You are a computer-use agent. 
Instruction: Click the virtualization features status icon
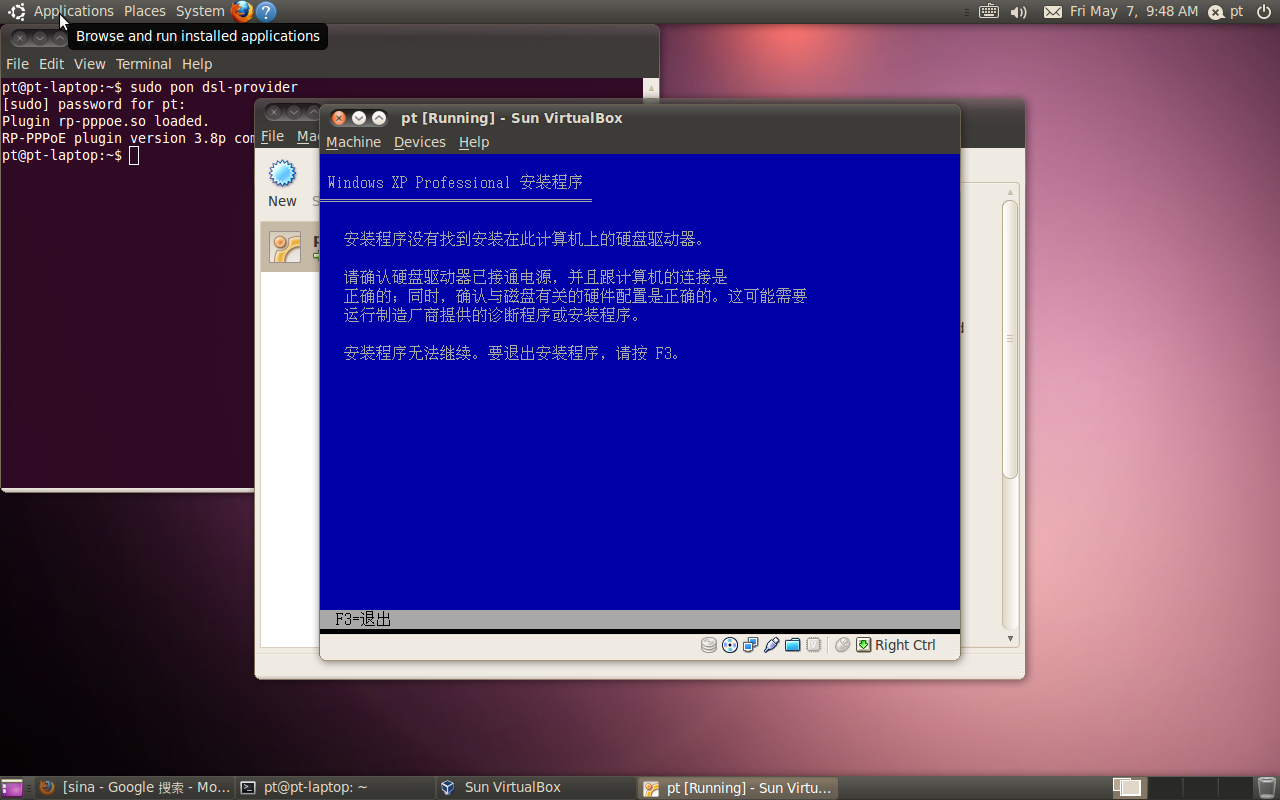pos(814,645)
